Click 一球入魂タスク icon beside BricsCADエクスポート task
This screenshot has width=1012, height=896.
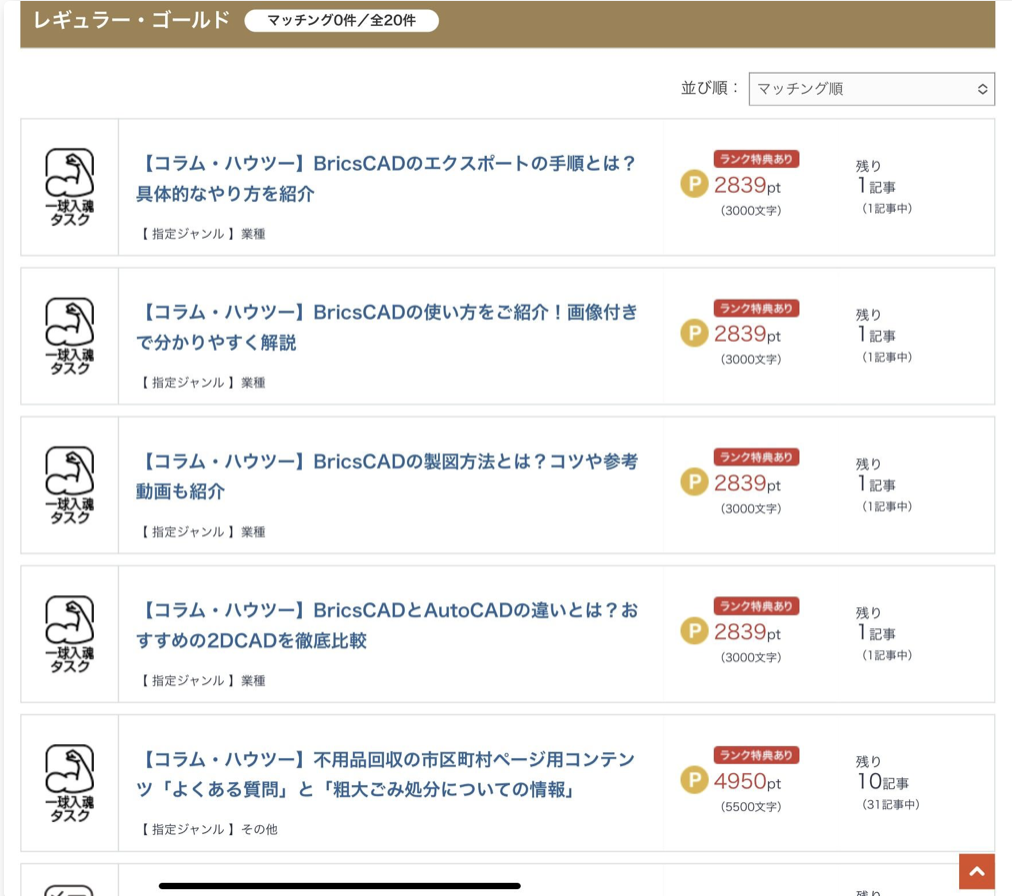(x=70, y=187)
